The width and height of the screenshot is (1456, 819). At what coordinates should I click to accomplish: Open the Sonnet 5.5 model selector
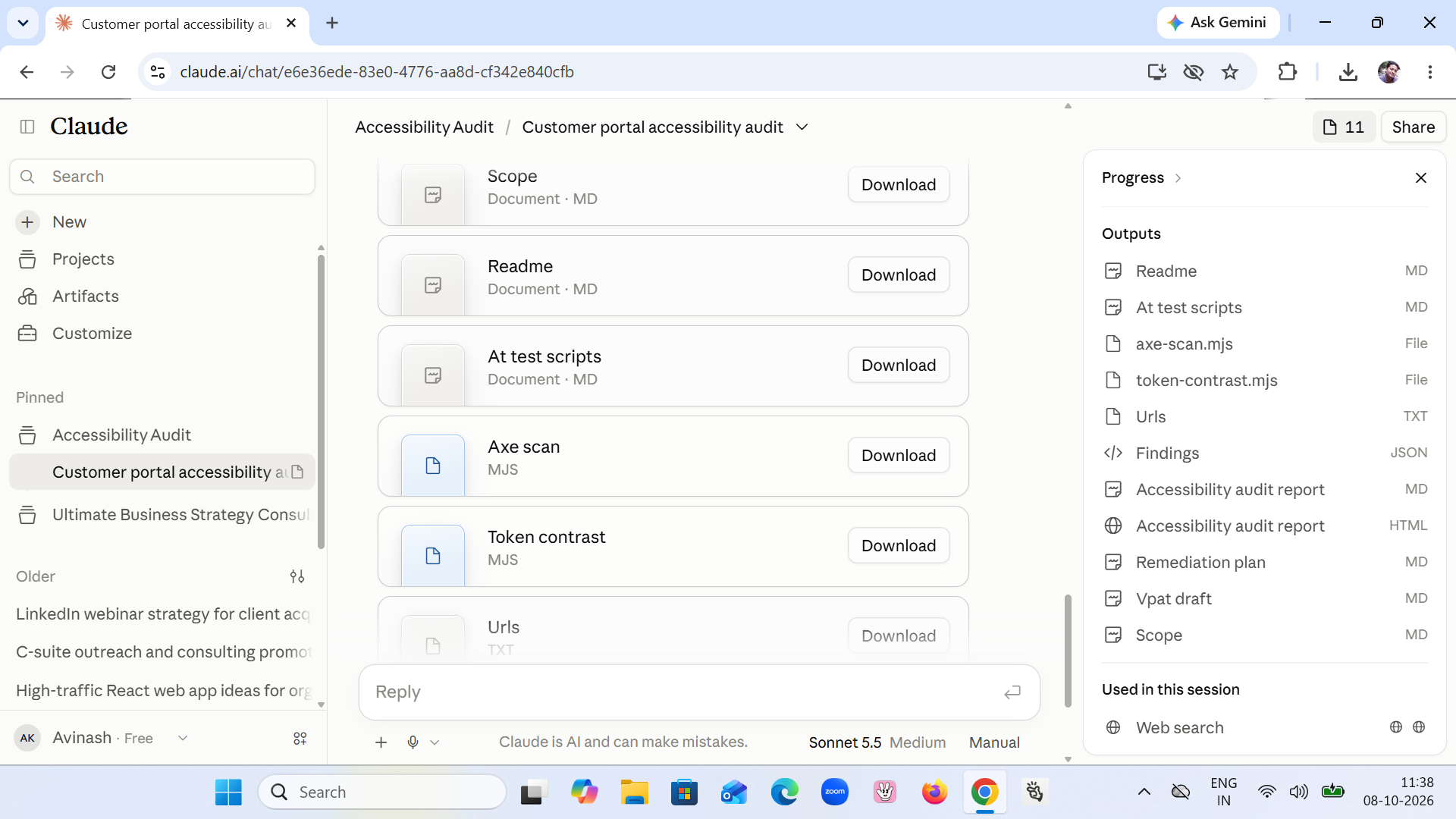[x=877, y=742]
